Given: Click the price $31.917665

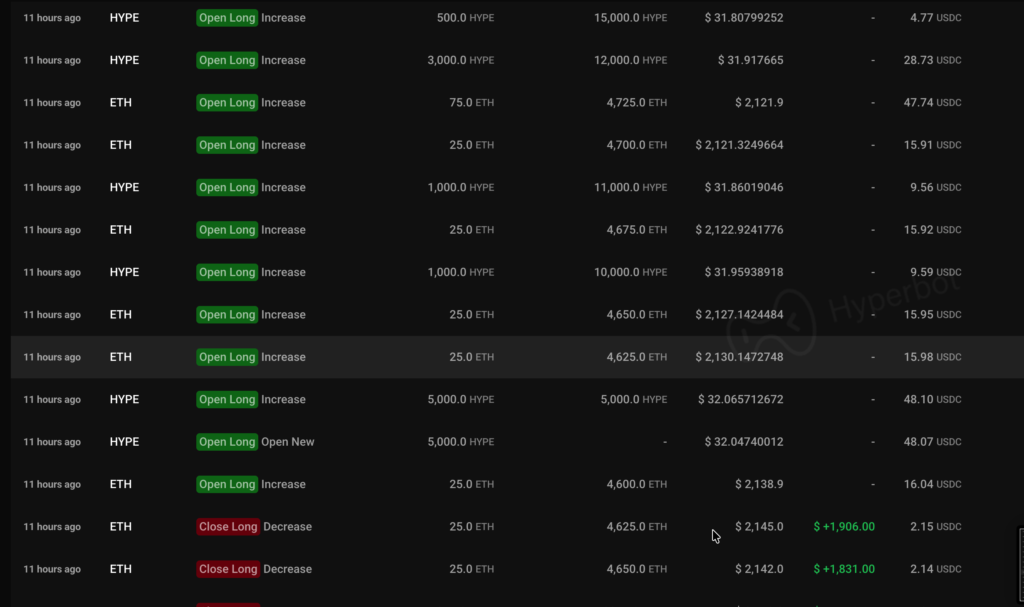Looking at the screenshot, I should [750, 60].
